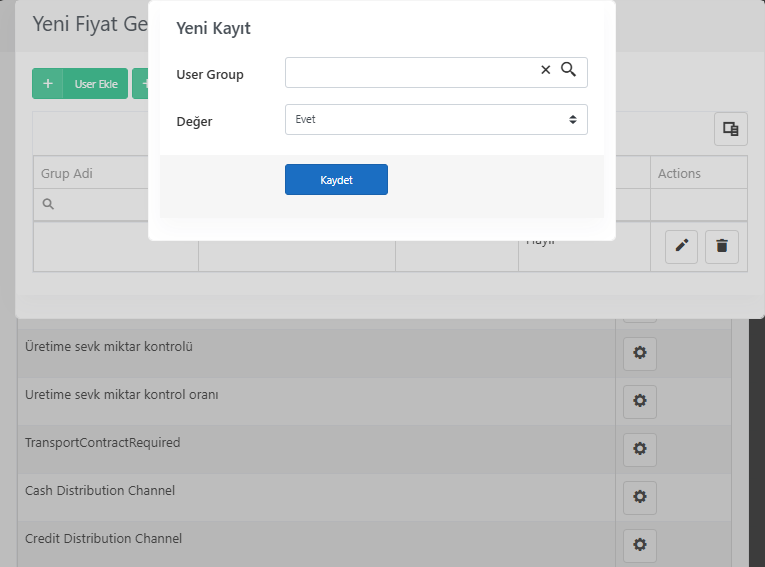Click the Değer select arrows
The width and height of the screenshot is (765, 567).
573,120
